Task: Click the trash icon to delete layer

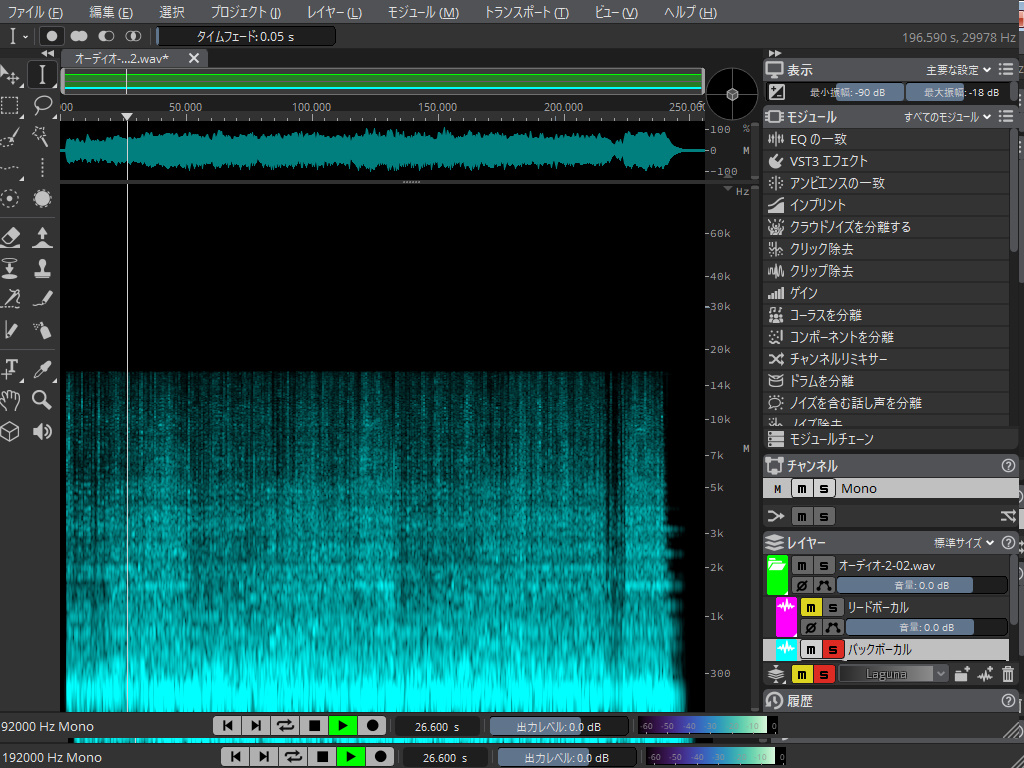Action: pyautogui.click(x=1007, y=674)
